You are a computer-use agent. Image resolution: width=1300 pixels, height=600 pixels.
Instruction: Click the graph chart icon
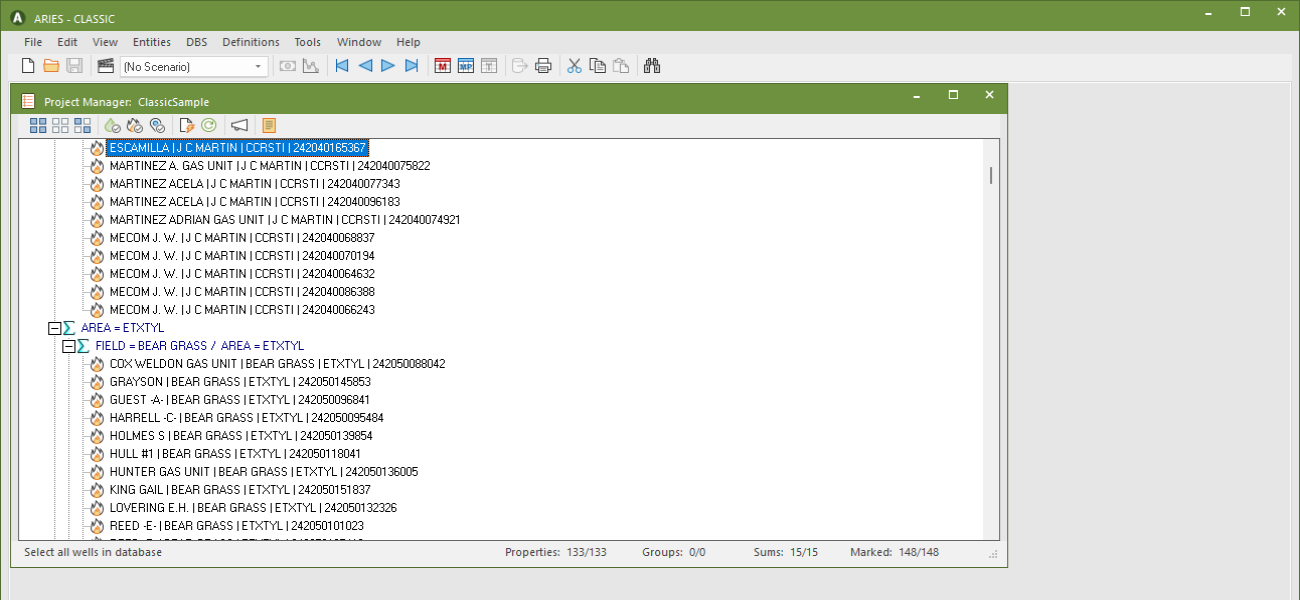311,66
